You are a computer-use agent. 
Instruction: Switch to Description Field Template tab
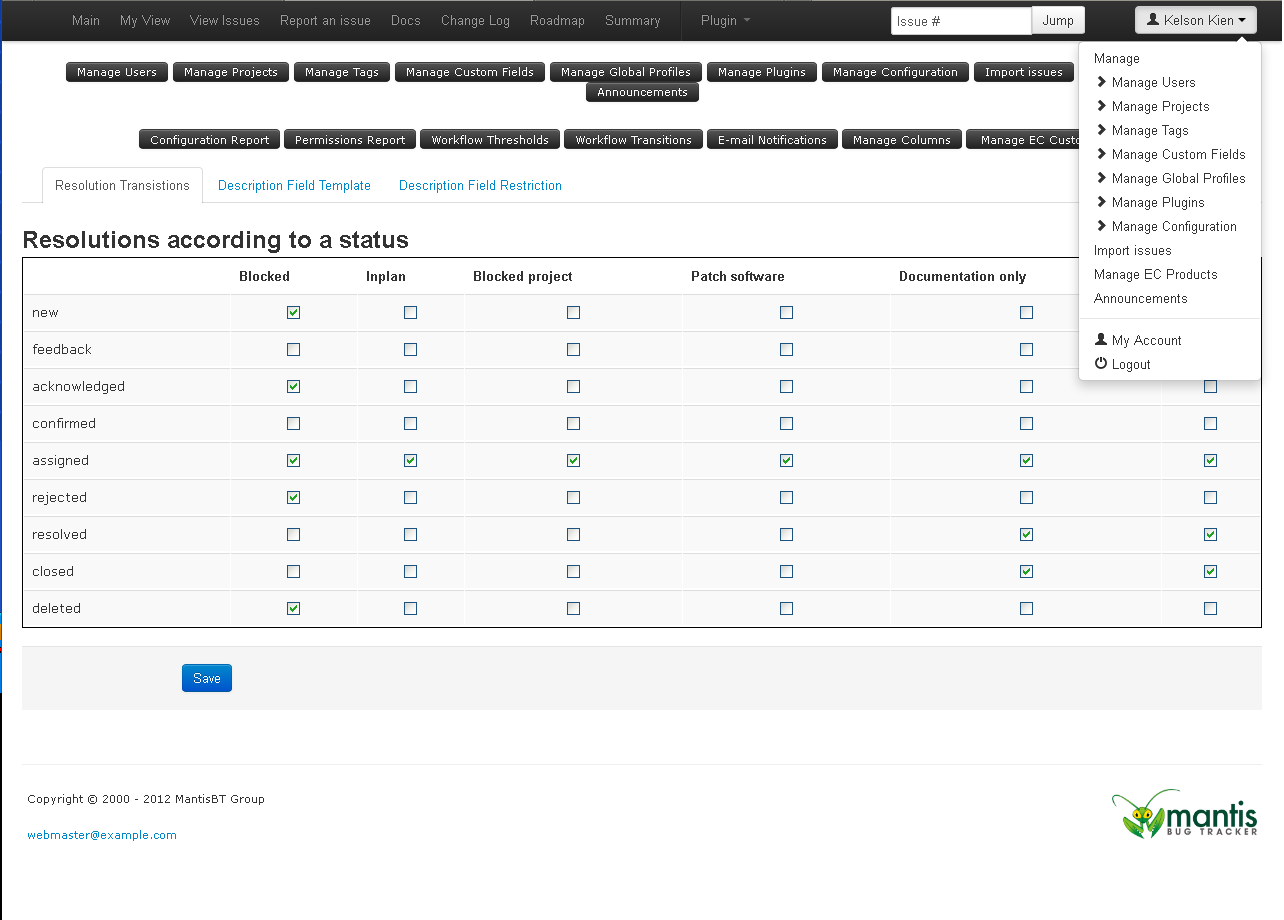pyautogui.click(x=294, y=186)
